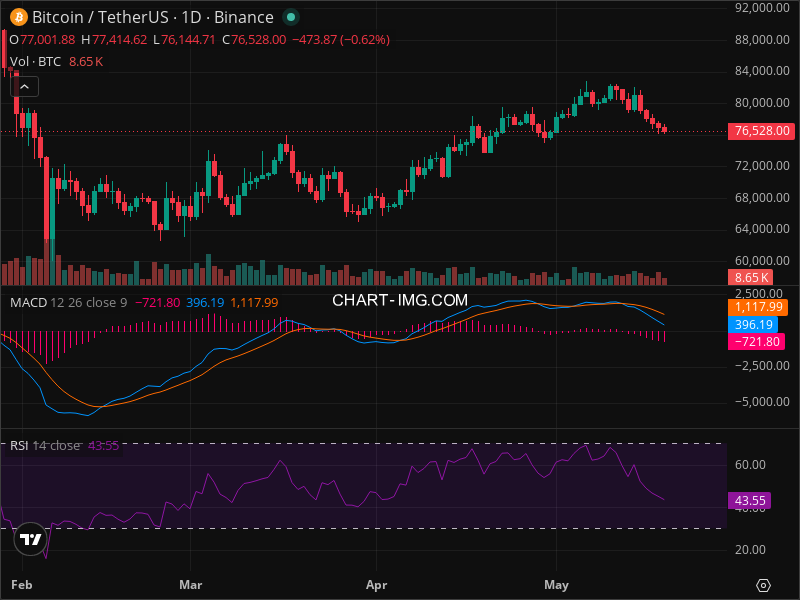
Task: Click the −2,500.00 MACD axis label
Action: [762, 366]
